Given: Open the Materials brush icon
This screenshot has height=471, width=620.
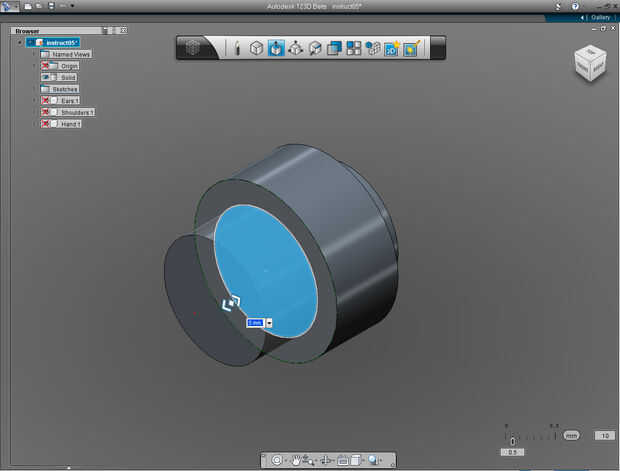Looking at the screenshot, I should tap(412, 48).
